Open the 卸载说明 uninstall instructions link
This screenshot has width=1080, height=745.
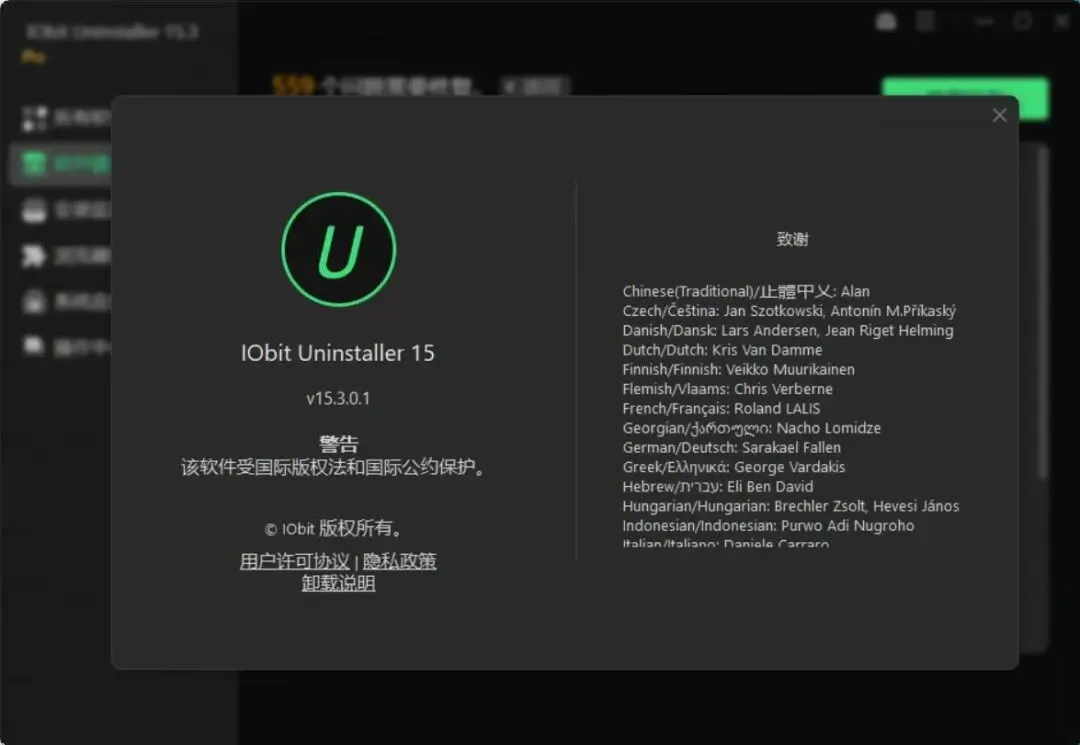[338, 583]
